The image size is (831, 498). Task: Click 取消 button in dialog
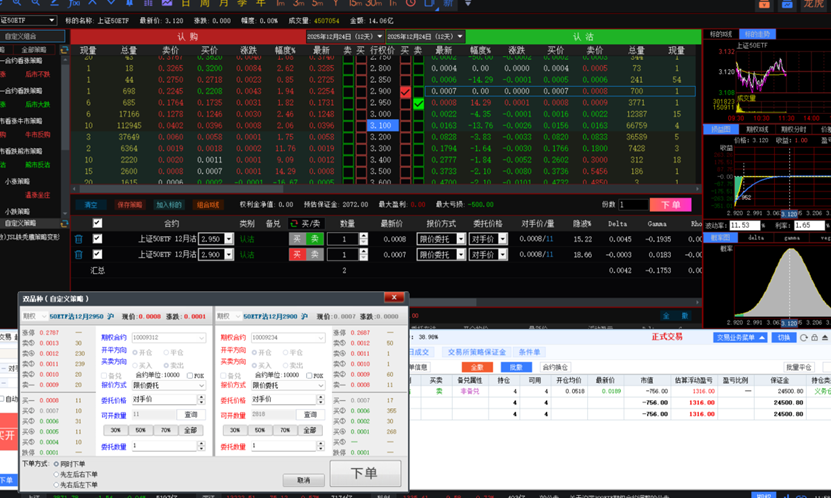pyautogui.click(x=304, y=480)
